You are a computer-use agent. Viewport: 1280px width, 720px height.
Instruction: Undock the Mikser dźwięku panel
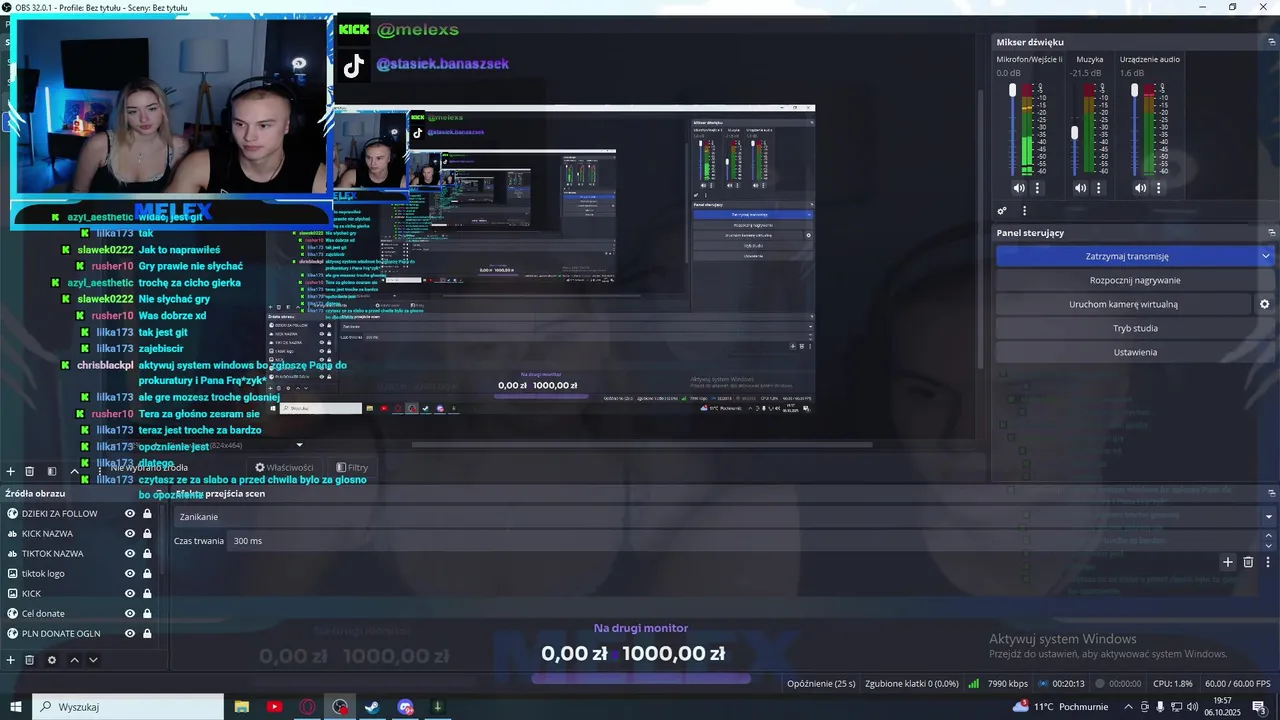coord(1272,42)
